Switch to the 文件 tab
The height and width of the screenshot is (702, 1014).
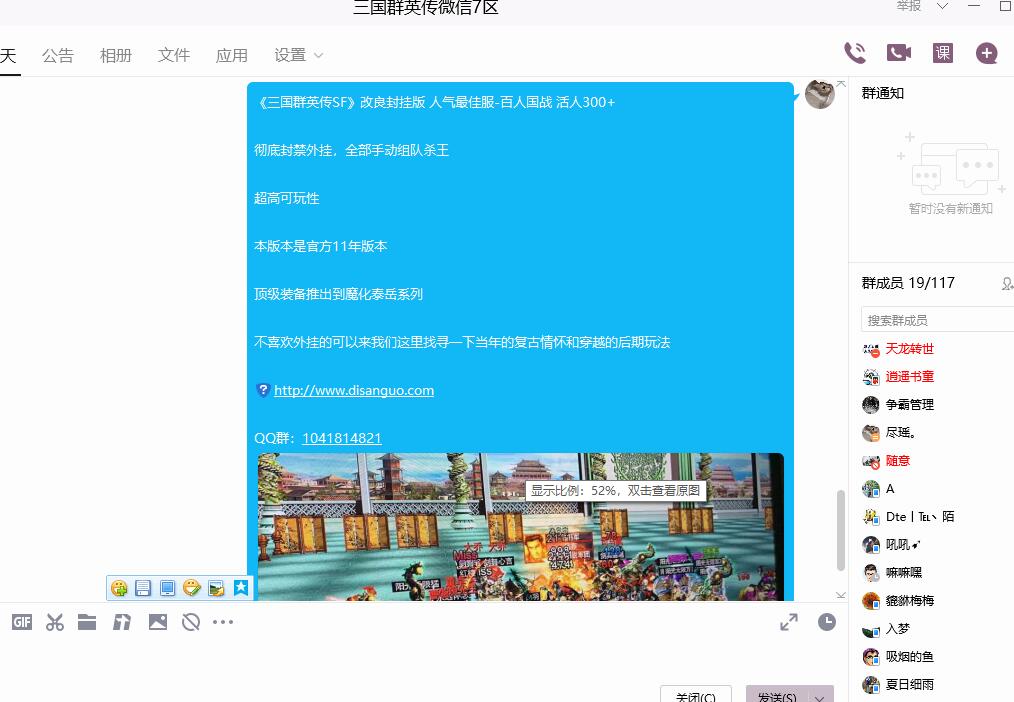coord(174,56)
